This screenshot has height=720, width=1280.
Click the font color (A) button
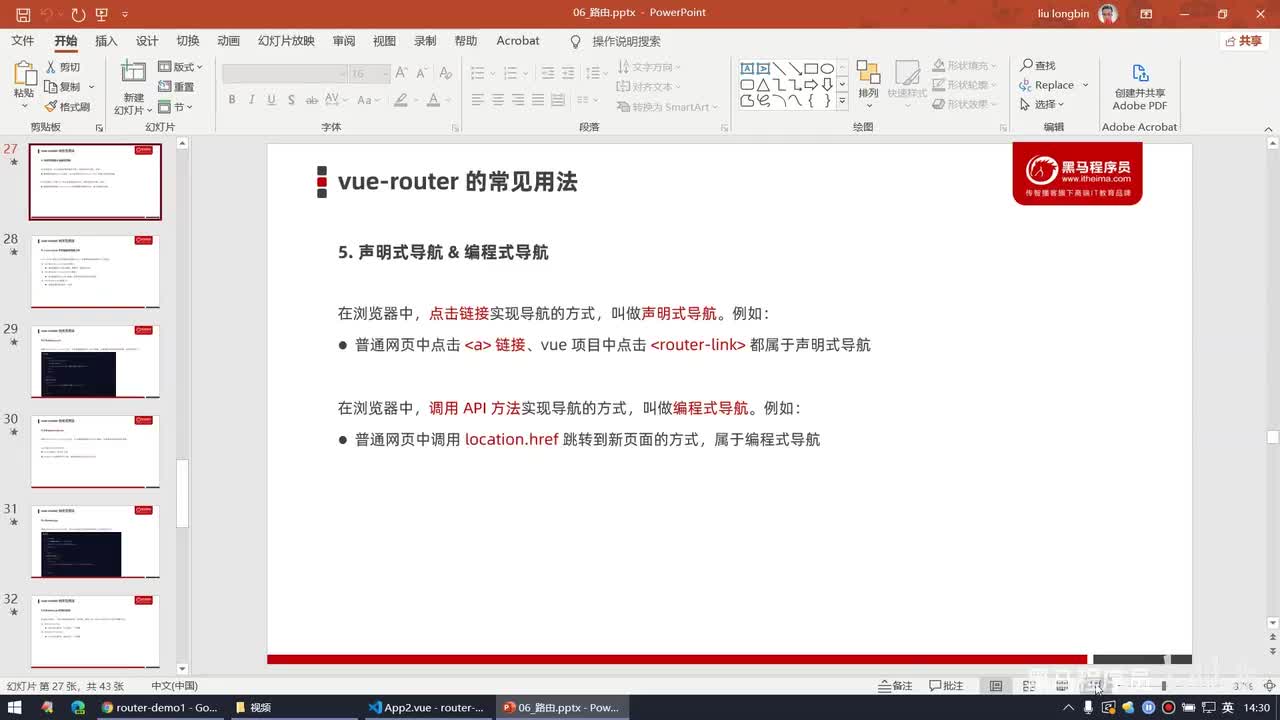point(433,100)
